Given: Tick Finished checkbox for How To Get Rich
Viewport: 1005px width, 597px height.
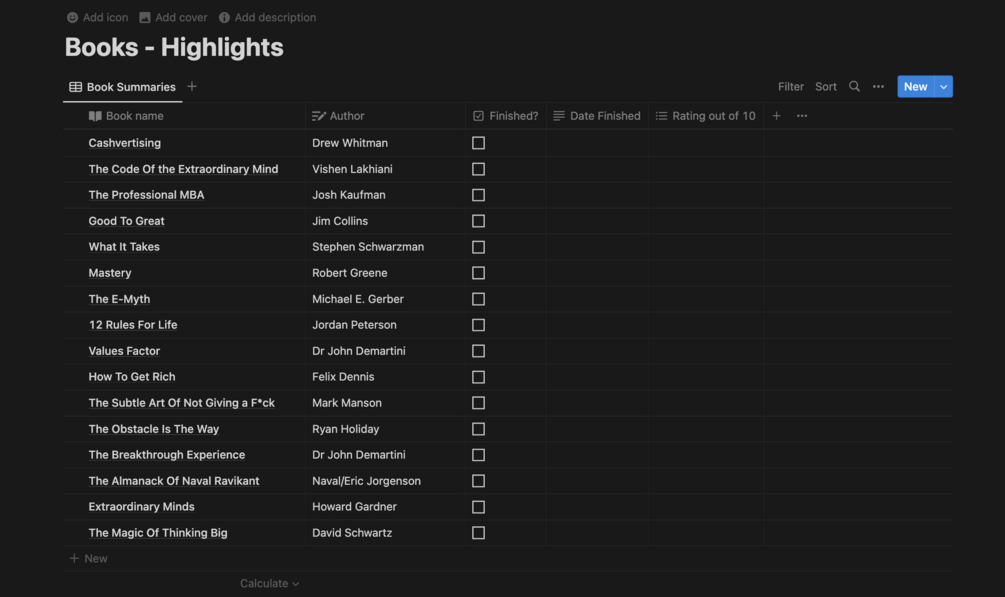Looking at the screenshot, I should click(x=478, y=377).
